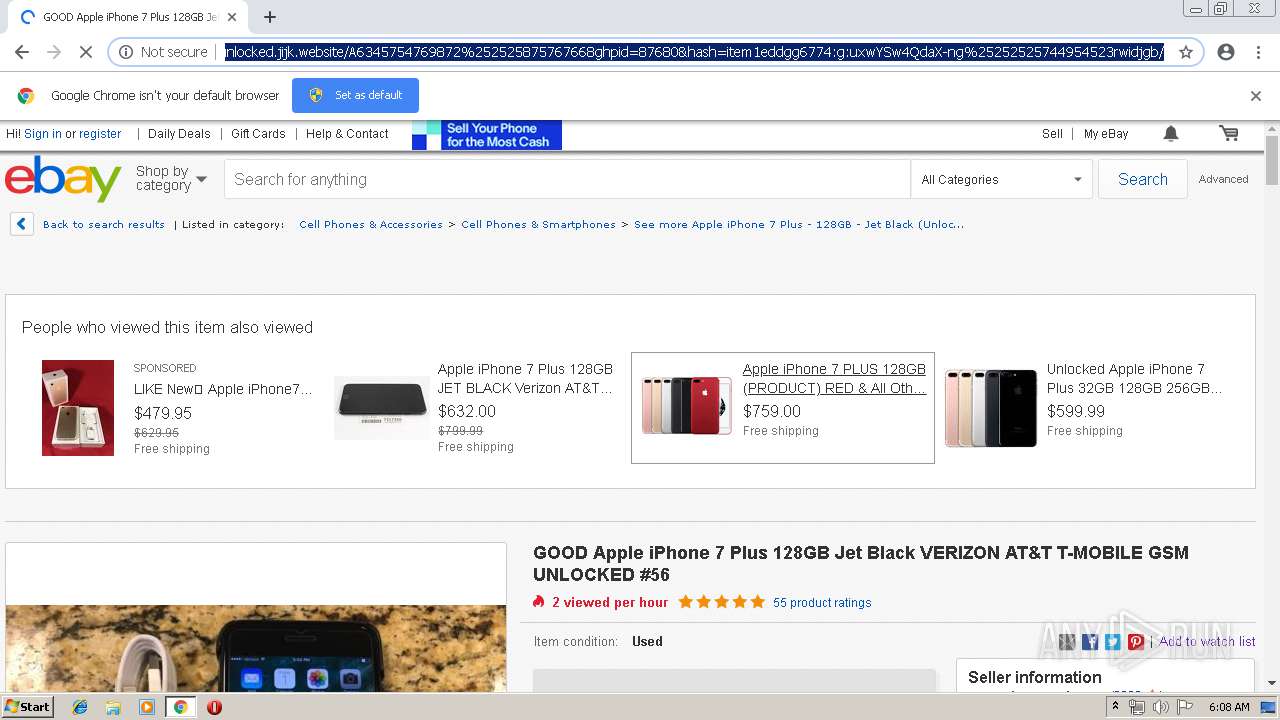Open Opera from taskbar
The height and width of the screenshot is (720, 1280).
214,707
